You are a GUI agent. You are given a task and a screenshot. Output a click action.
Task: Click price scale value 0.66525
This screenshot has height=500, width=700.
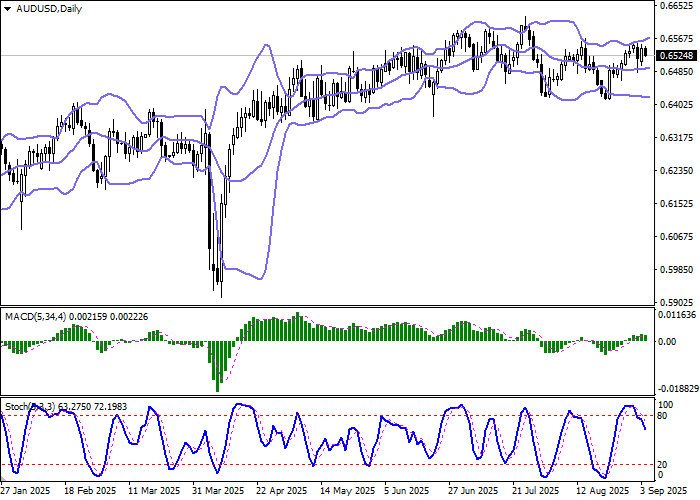(677, 6)
